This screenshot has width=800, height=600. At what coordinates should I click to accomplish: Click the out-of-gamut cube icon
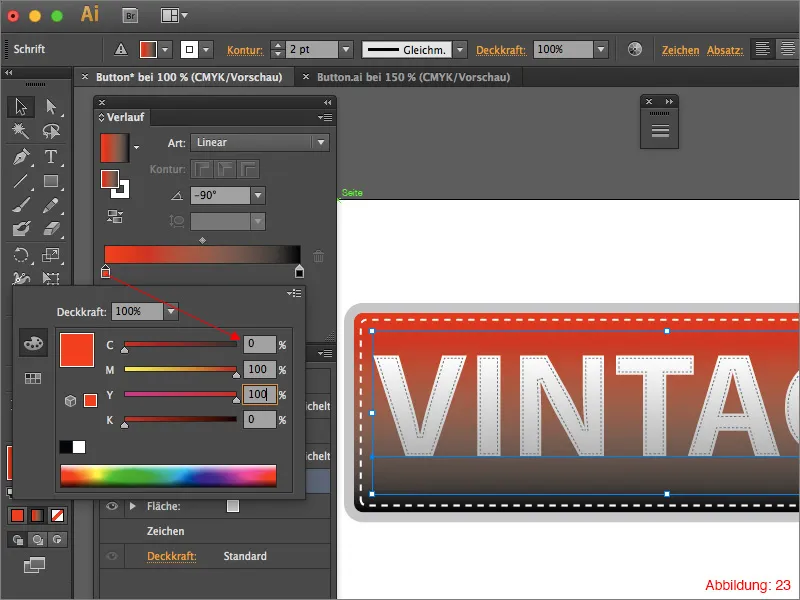pyautogui.click(x=70, y=401)
